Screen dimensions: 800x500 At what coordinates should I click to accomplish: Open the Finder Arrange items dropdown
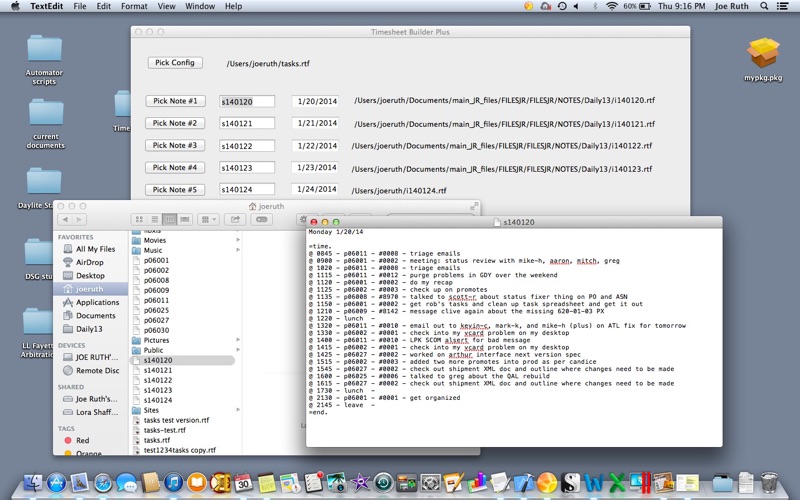(x=208, y=219)
